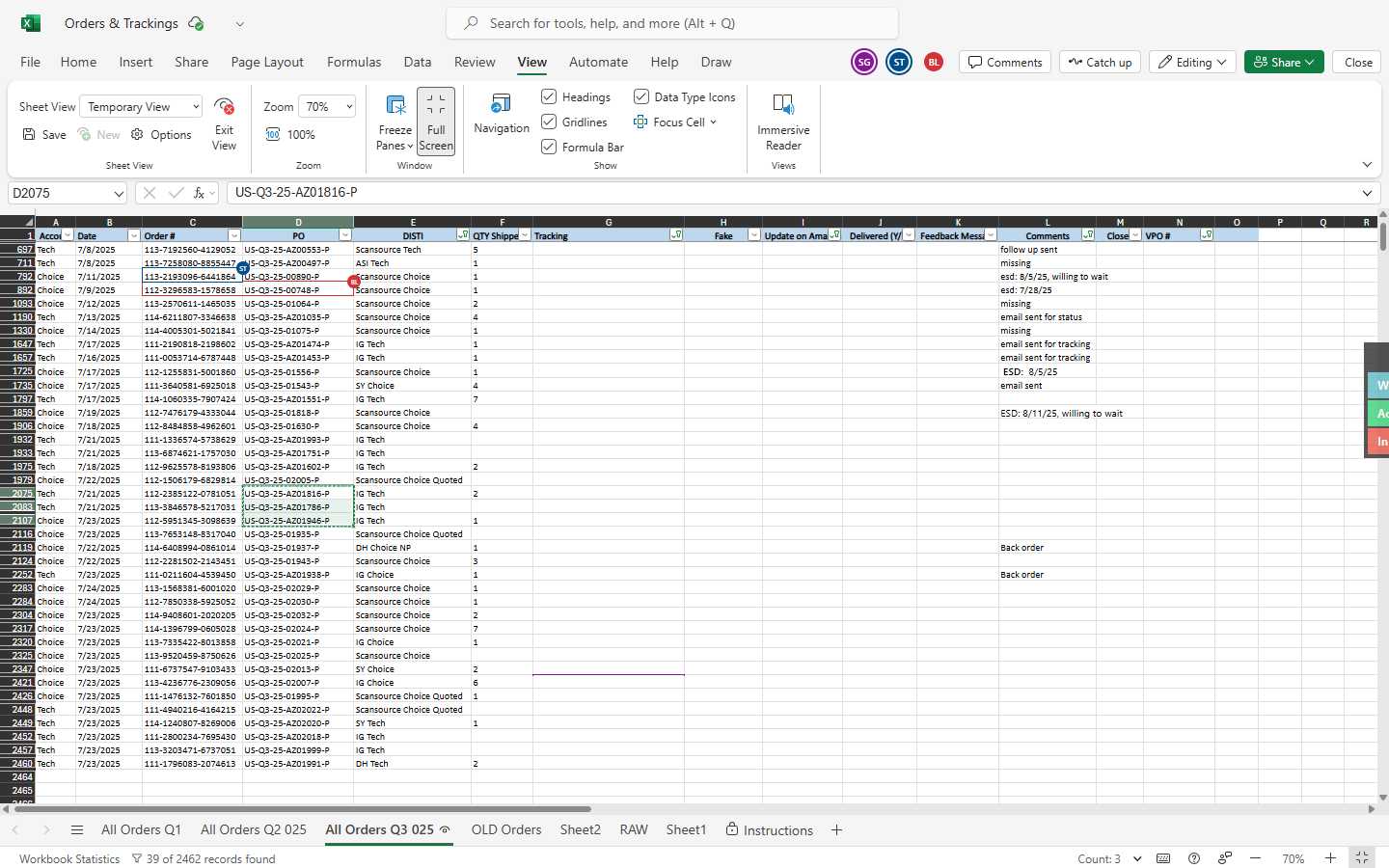Open the Navigation pane
The height and width of the screenshot is (868, 1389).
click(502, 114)
